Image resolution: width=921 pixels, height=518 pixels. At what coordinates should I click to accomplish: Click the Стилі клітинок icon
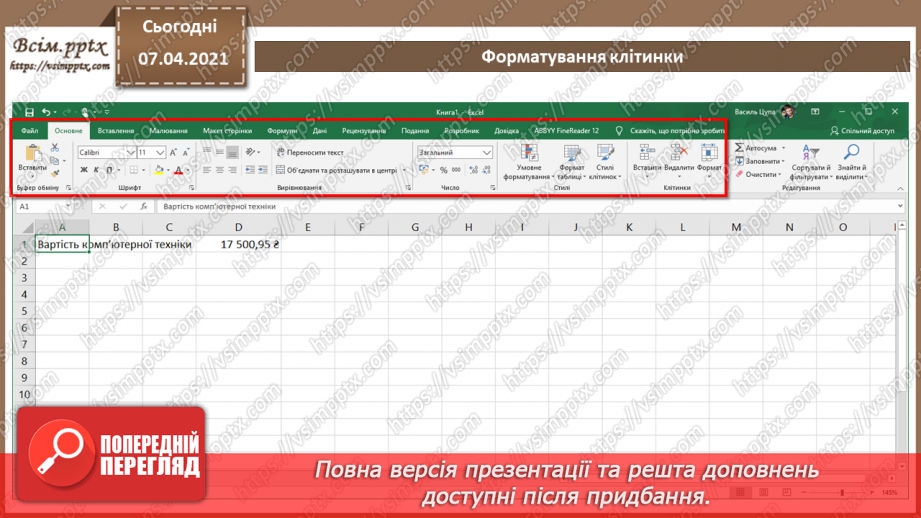tap(605, 153)
